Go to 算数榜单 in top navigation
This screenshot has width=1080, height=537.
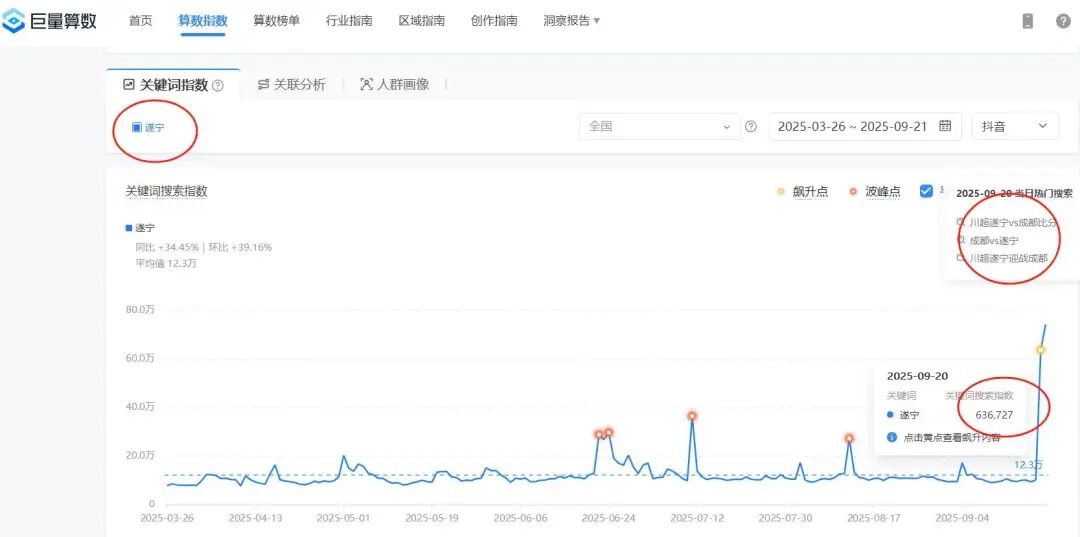[276, 21]
